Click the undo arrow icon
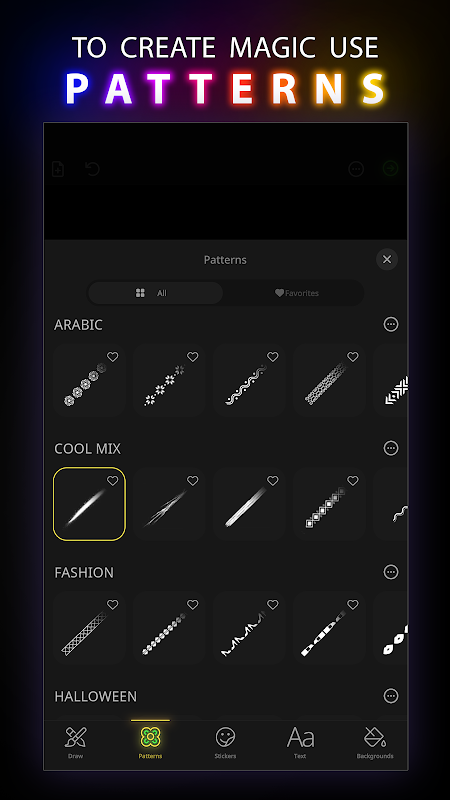 tap(92, 168)
